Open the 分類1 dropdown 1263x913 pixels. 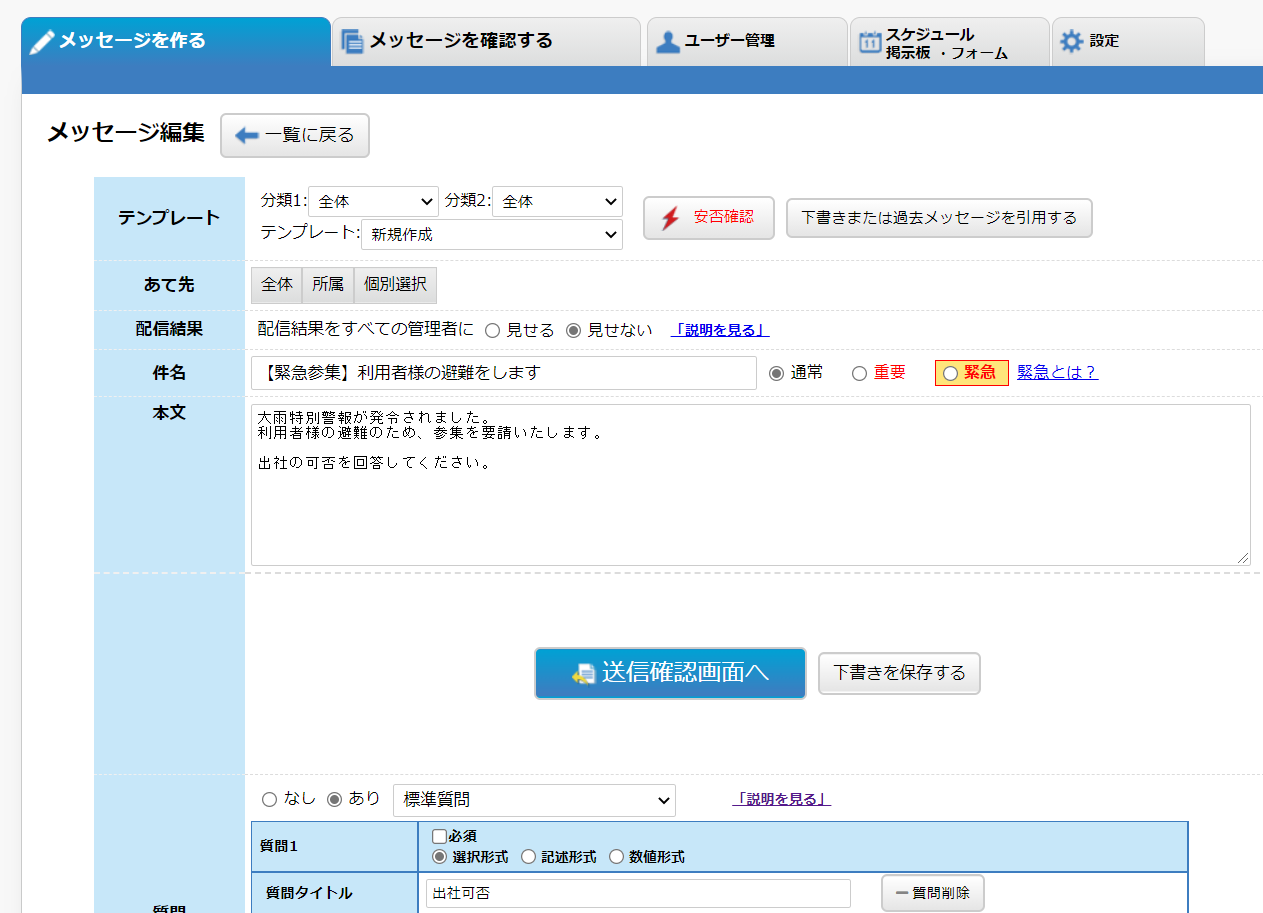click(374, 201)
